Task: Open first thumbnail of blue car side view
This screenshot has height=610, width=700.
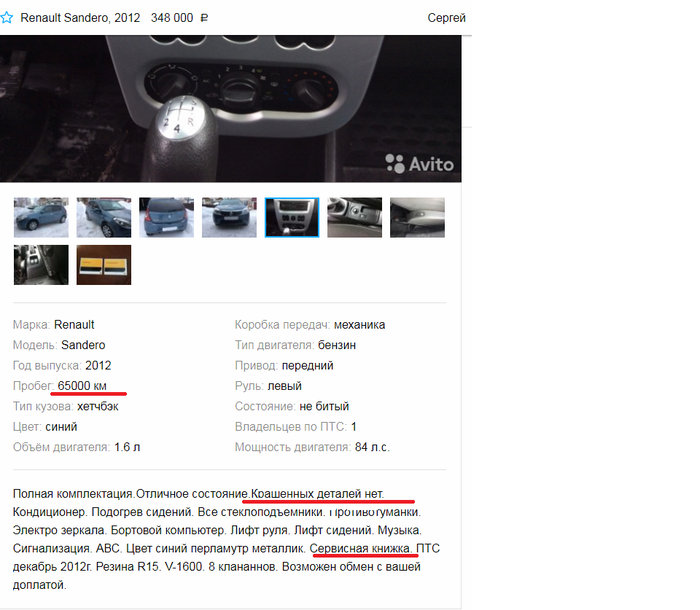Action: (x=41, y=217)
